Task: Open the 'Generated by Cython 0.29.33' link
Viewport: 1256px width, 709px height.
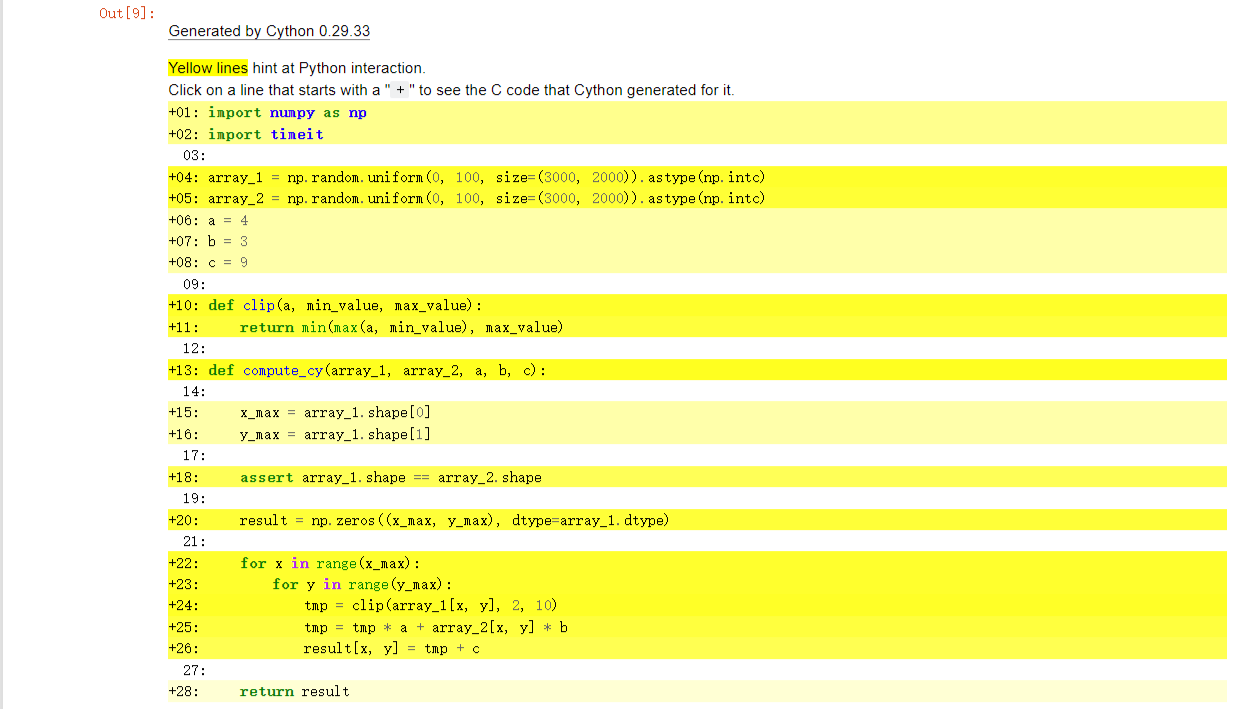Action: [x=269, y=31]
